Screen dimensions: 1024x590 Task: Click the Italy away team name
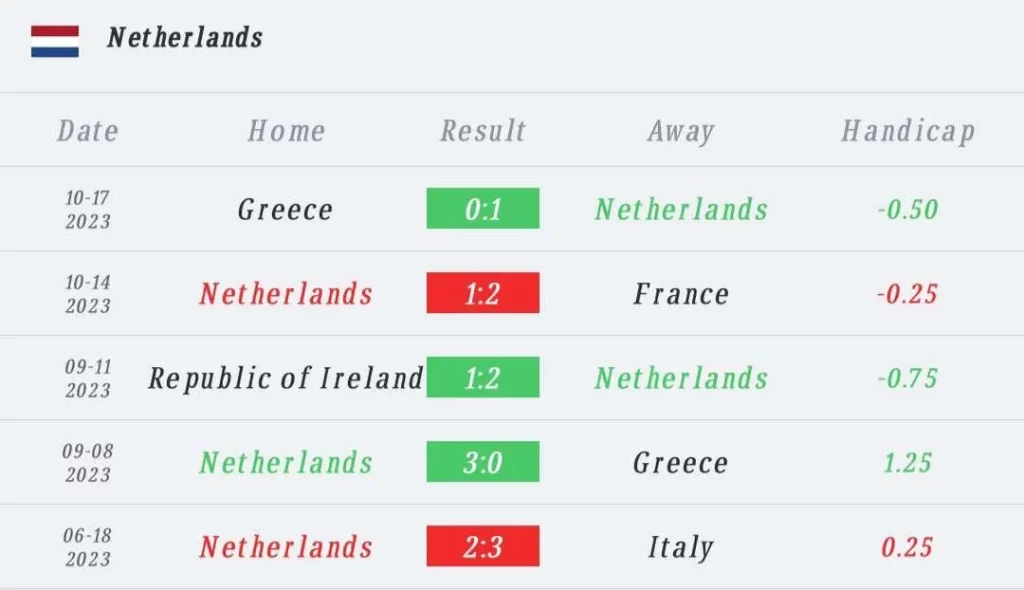click(681, 548)
